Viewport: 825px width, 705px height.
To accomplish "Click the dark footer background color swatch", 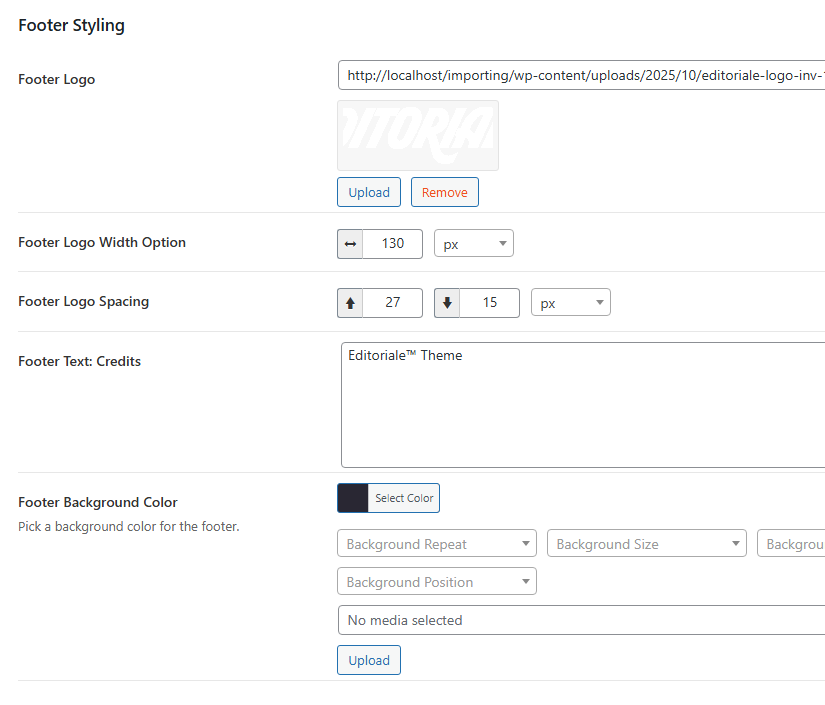I will click(353, 498).
